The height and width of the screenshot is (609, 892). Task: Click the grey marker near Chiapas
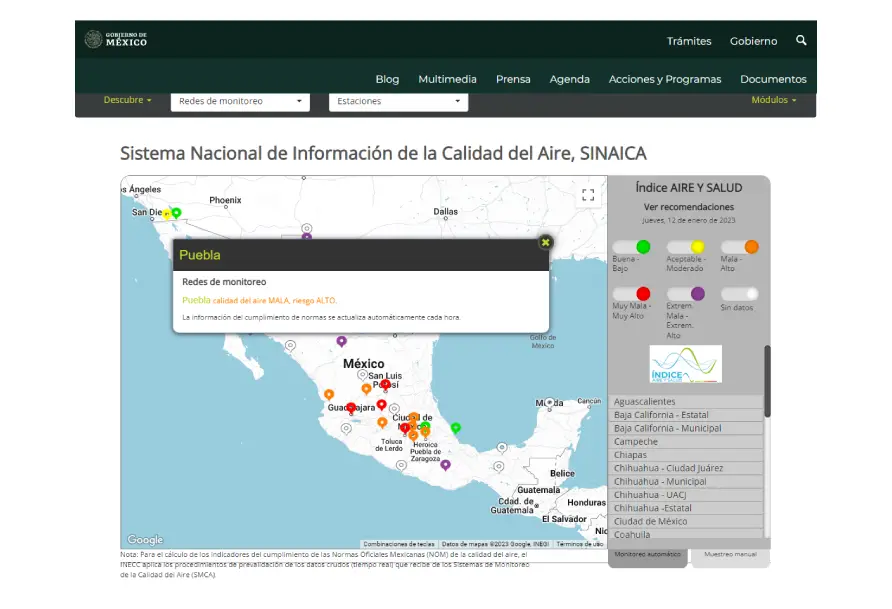(x=499, y=467)
